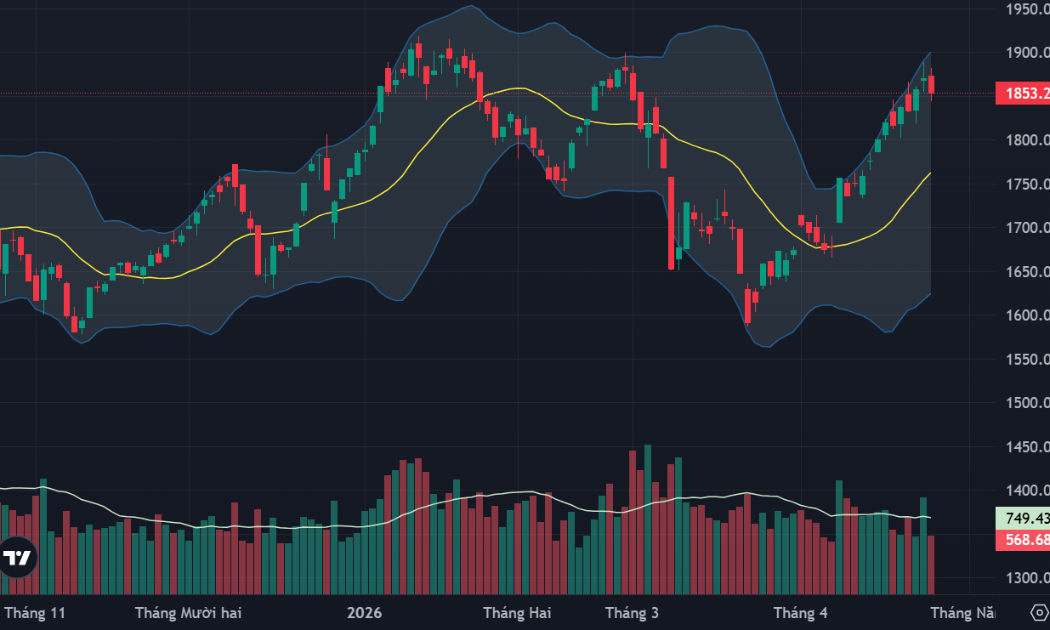The height and width of the screenshot is (630, 1050).
Task: Select Tháng Hai on the time axis
Action: [516, 612]
